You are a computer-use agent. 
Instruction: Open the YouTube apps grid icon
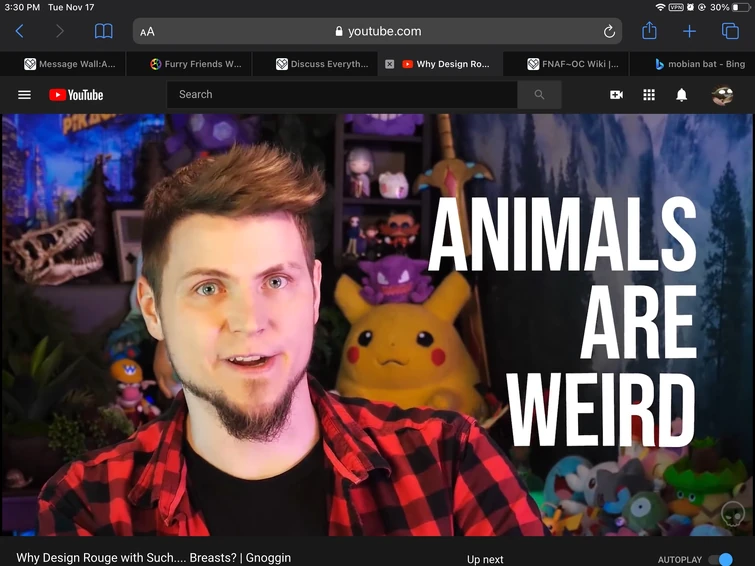pyautogui.click(x=649, y=95)
